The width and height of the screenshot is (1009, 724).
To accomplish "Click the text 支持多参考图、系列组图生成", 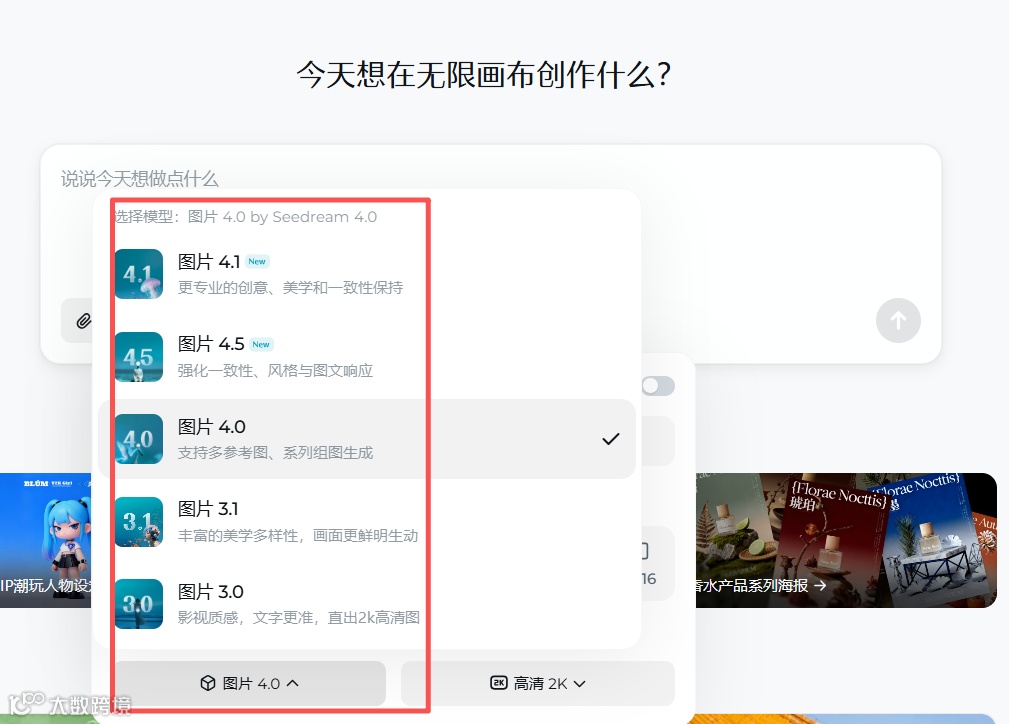I will click(x=275, y=453).
